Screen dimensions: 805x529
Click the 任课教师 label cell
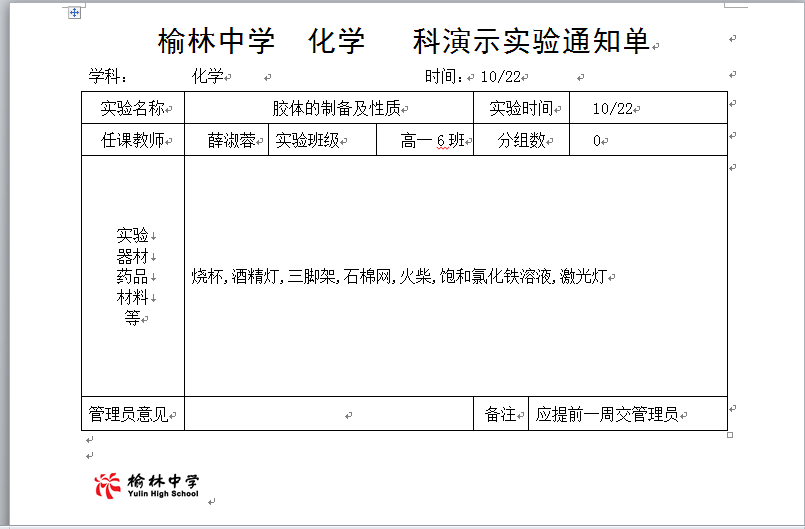(x=133, y=140)
